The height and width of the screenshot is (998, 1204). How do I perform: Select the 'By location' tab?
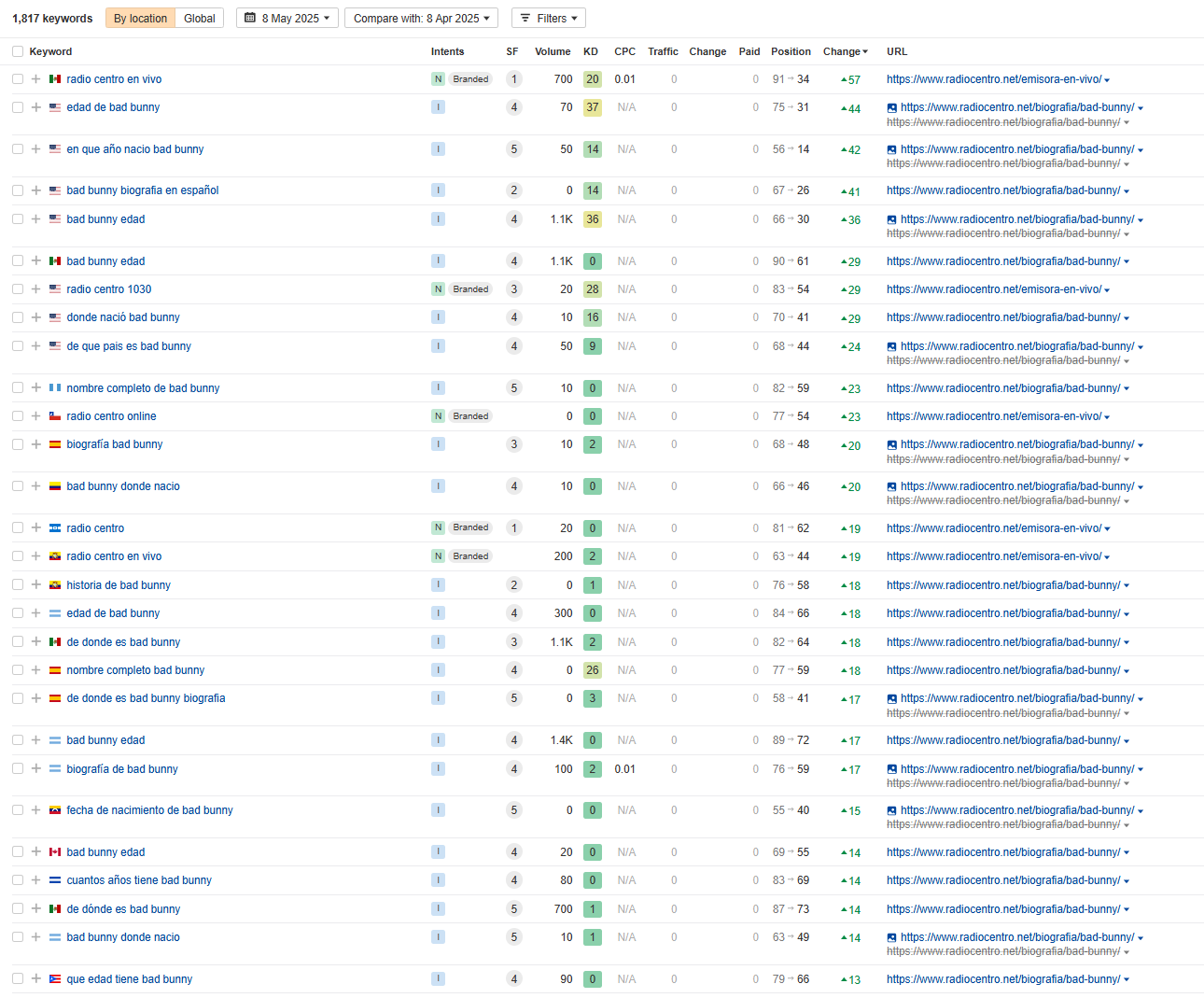point(140,18)
